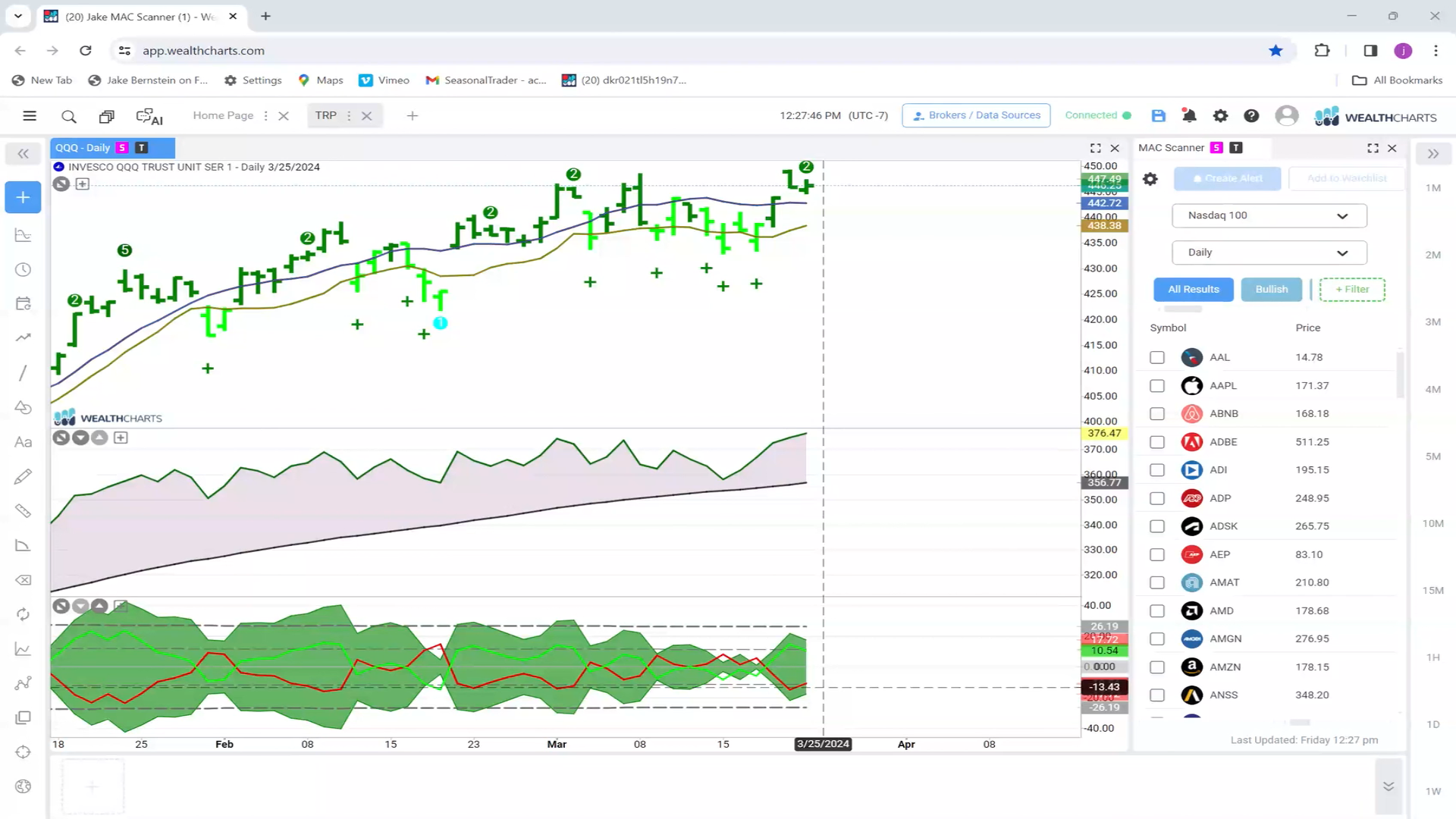Click the scanner list vertical scrollbar

click(1400, 375)
